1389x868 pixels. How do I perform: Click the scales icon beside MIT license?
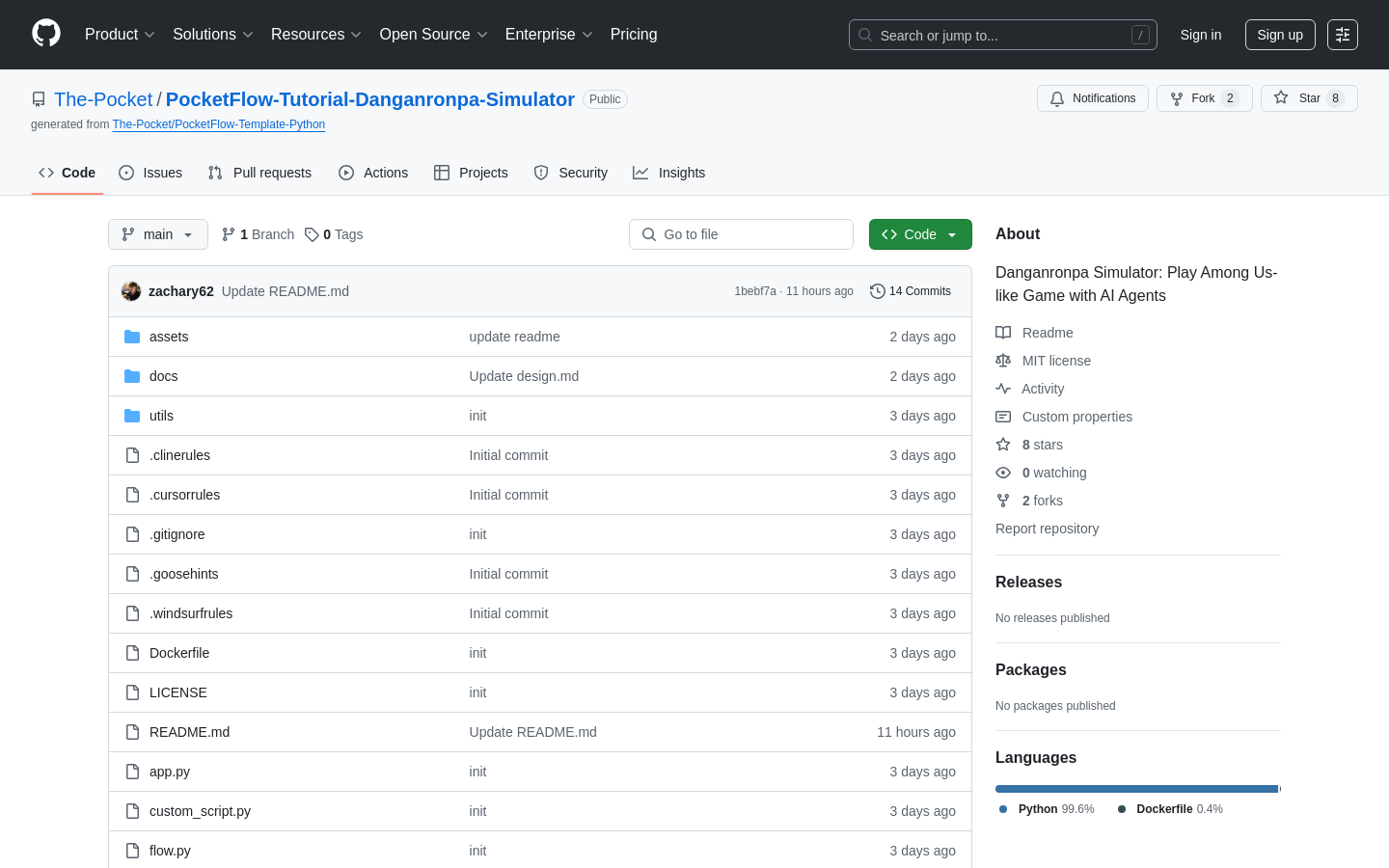tap(1003, 361)
